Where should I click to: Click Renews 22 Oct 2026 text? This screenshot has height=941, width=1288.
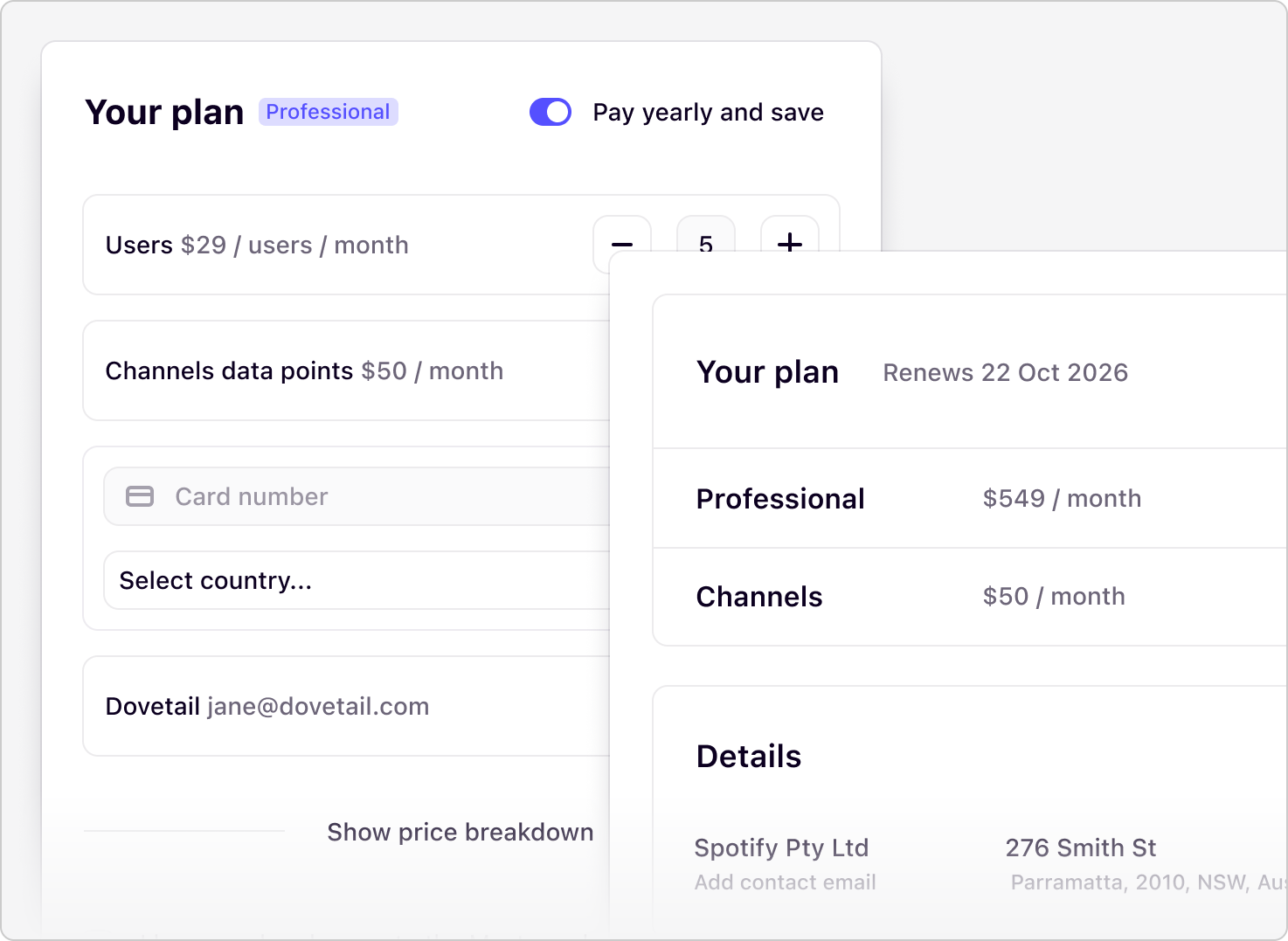tap(1005, 372)
